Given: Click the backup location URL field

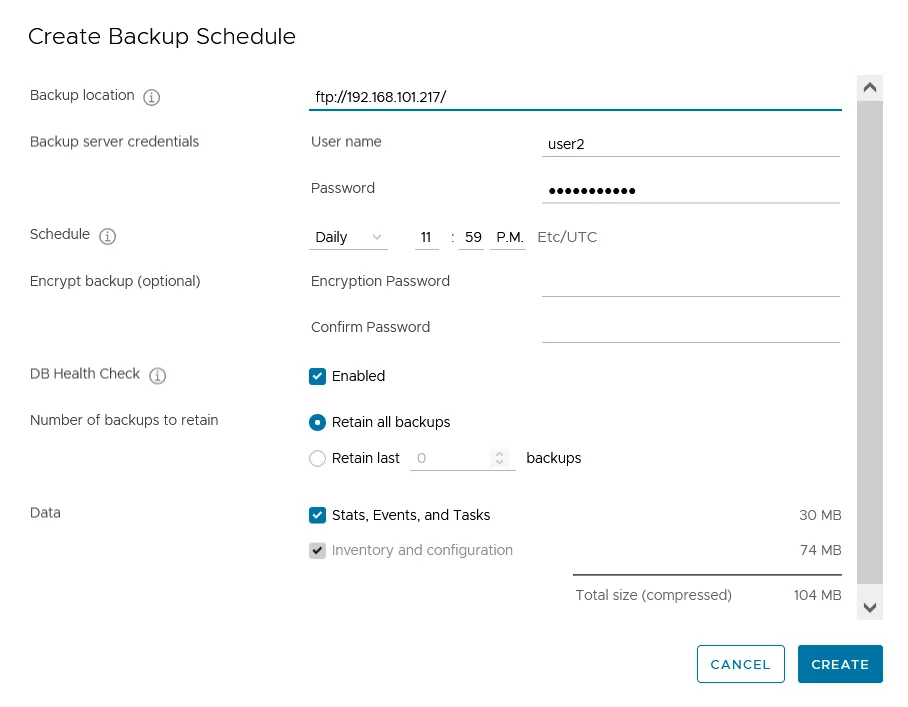Looking at the screenshot, I should point(575,97).
